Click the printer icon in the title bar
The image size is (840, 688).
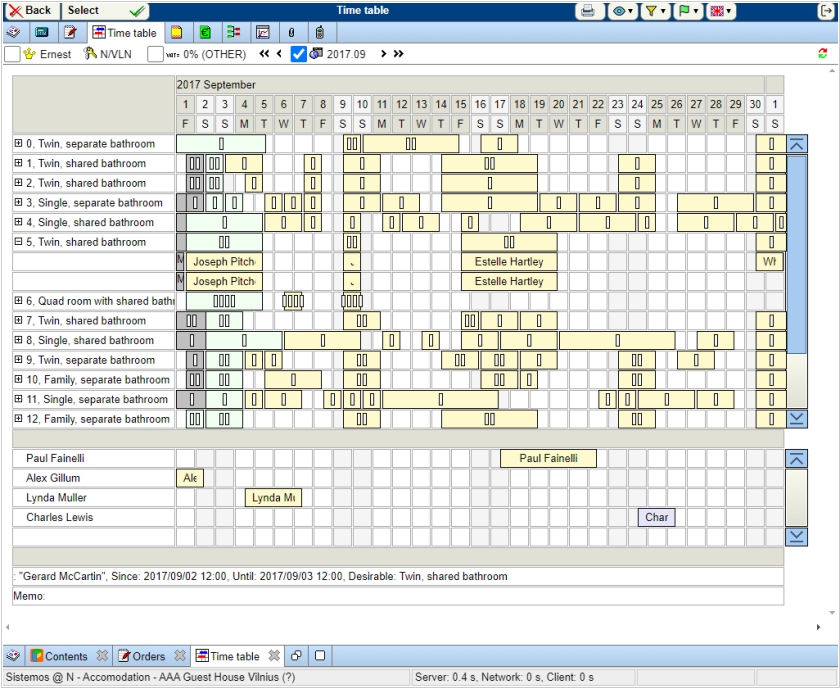tap(589, 11)
